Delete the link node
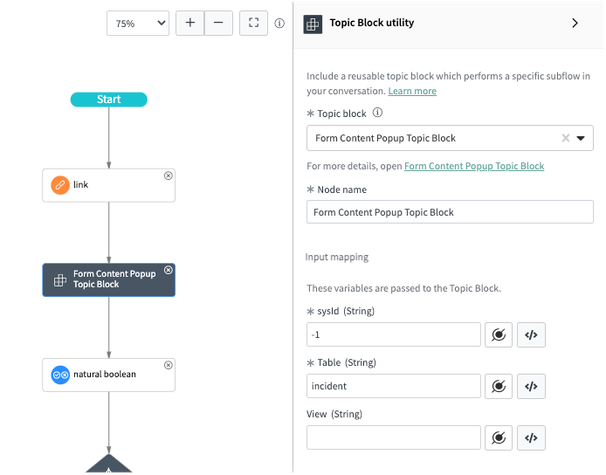The width and height of the screenshot is (606, 475). point(168,176)
